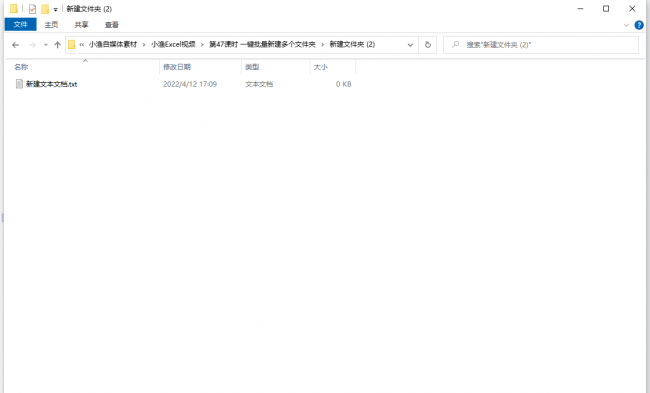The width and height of the screenshot is (650, 393).
Task: Open the 第47课时 breadcrumb folder
Action: 262,44
